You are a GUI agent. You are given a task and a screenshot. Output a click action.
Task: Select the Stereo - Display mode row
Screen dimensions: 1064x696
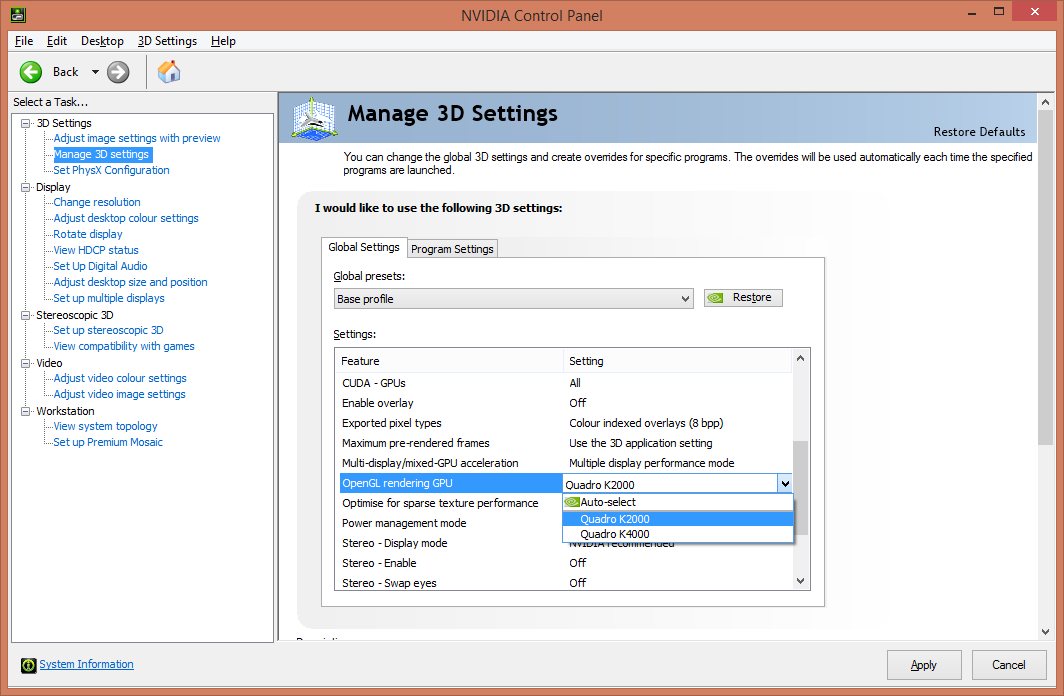coord(451,543)
